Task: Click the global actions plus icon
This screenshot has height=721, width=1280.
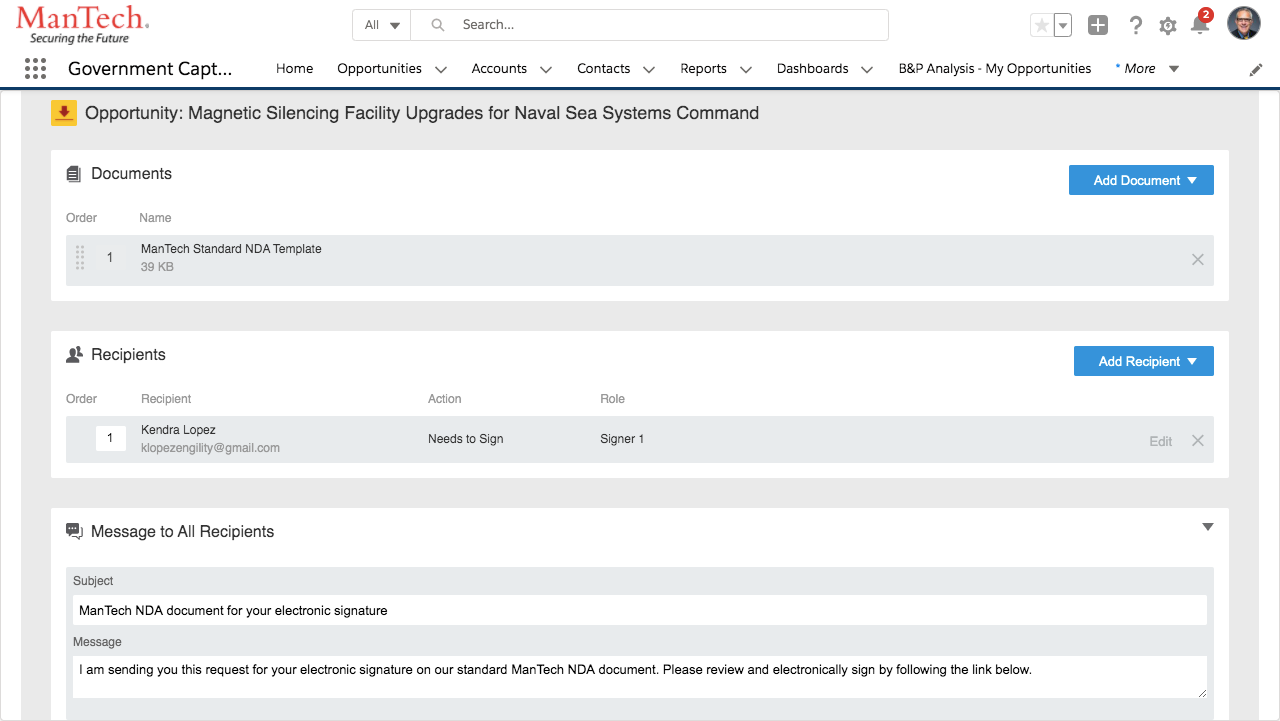Action: coord(1098,26)
